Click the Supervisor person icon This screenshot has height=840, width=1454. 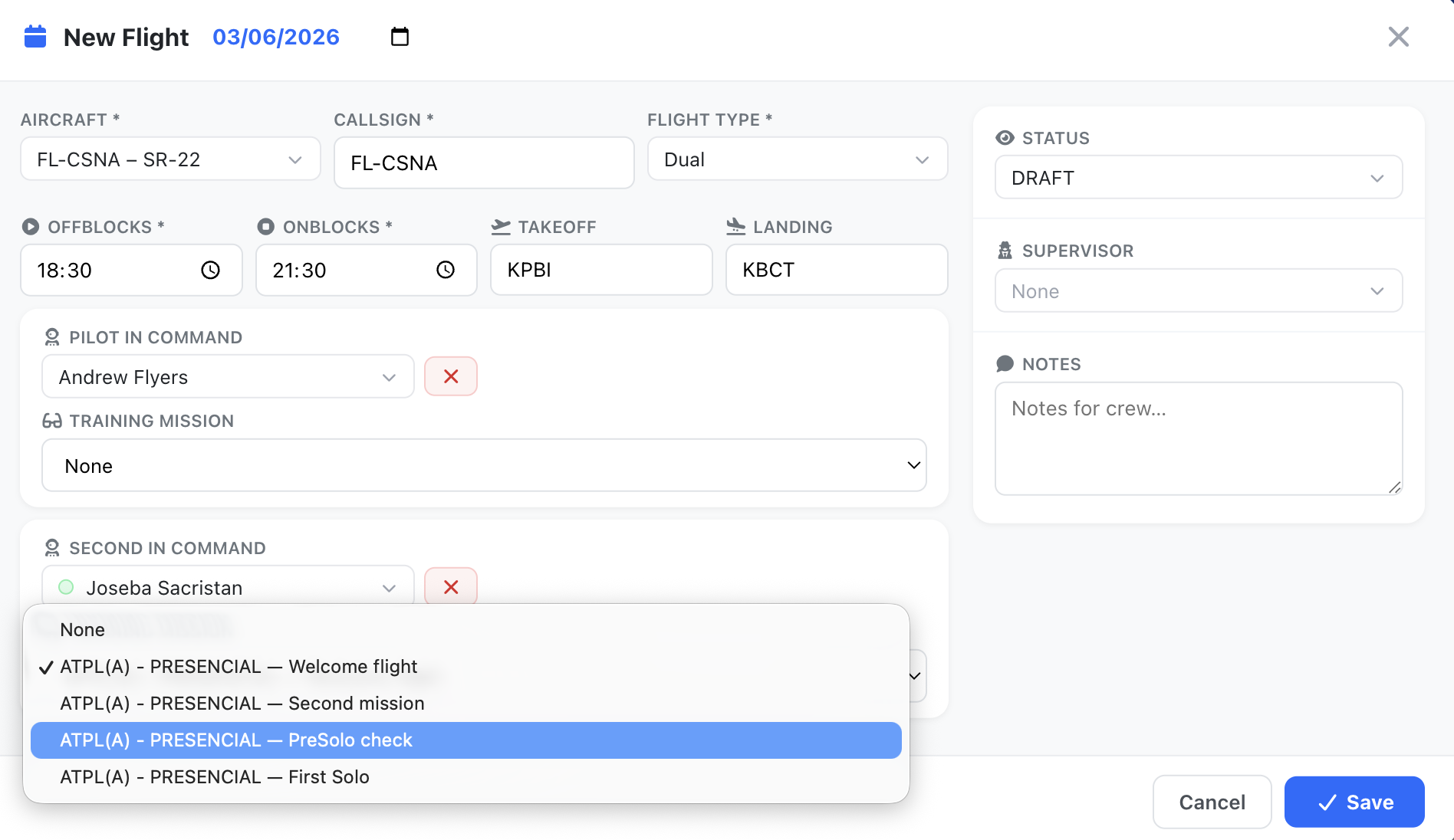1005,251
